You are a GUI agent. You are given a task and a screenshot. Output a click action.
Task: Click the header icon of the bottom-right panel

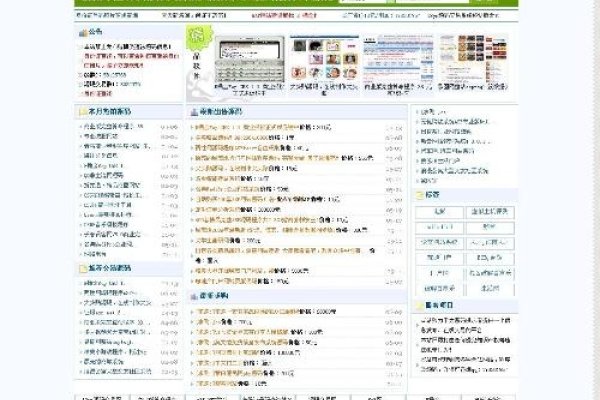click(x=421, y=305)
